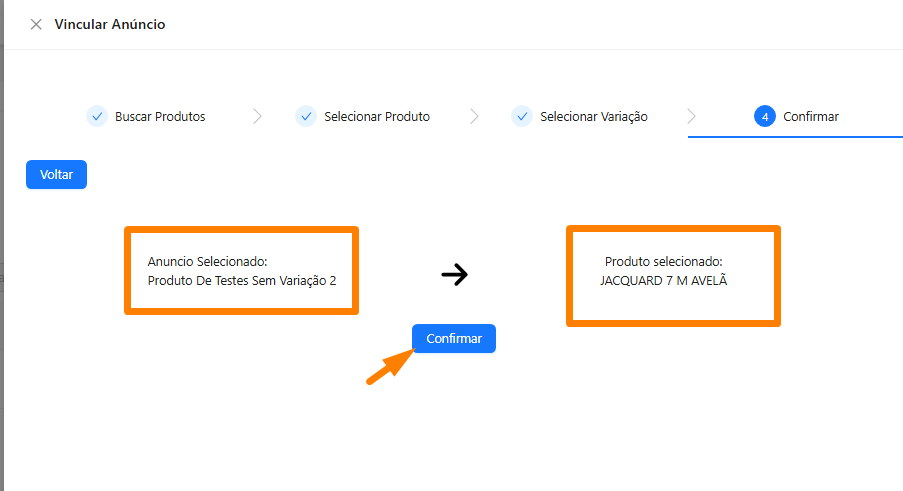903x491 pixels.
Task: Click the step 4 number circle
Action: coord(765,116)
